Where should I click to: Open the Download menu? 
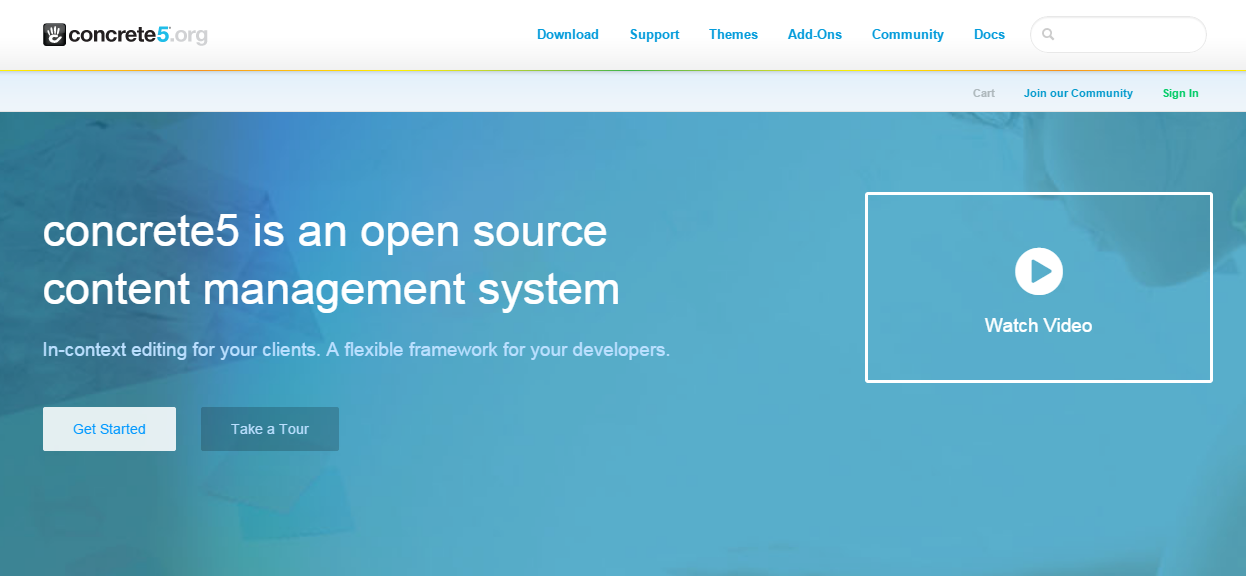point(568,35)
